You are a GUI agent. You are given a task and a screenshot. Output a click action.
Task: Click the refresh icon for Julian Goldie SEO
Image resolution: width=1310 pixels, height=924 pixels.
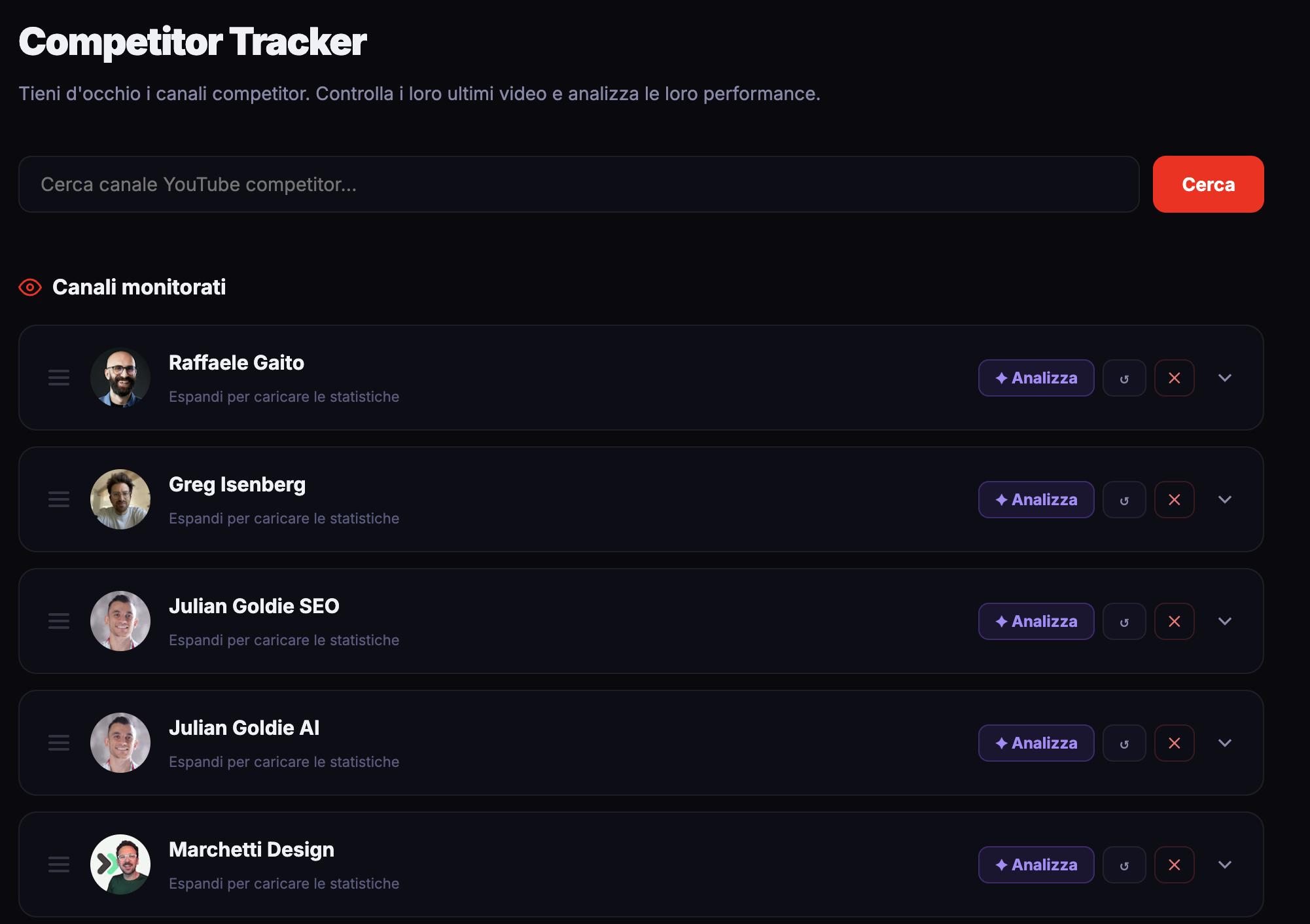pyautogui.click(x=1124, y=621)
